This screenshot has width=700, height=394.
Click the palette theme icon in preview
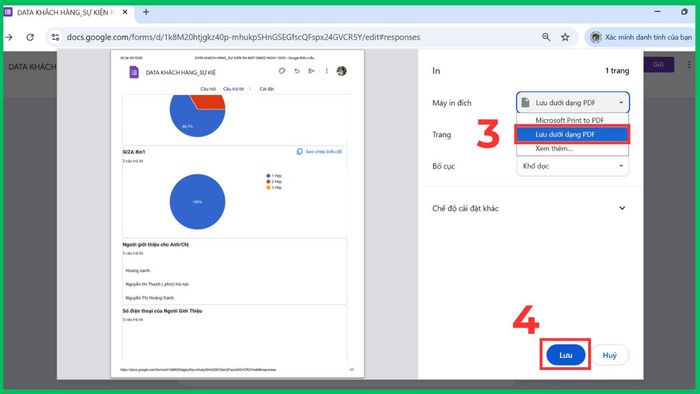click(282, 71)
